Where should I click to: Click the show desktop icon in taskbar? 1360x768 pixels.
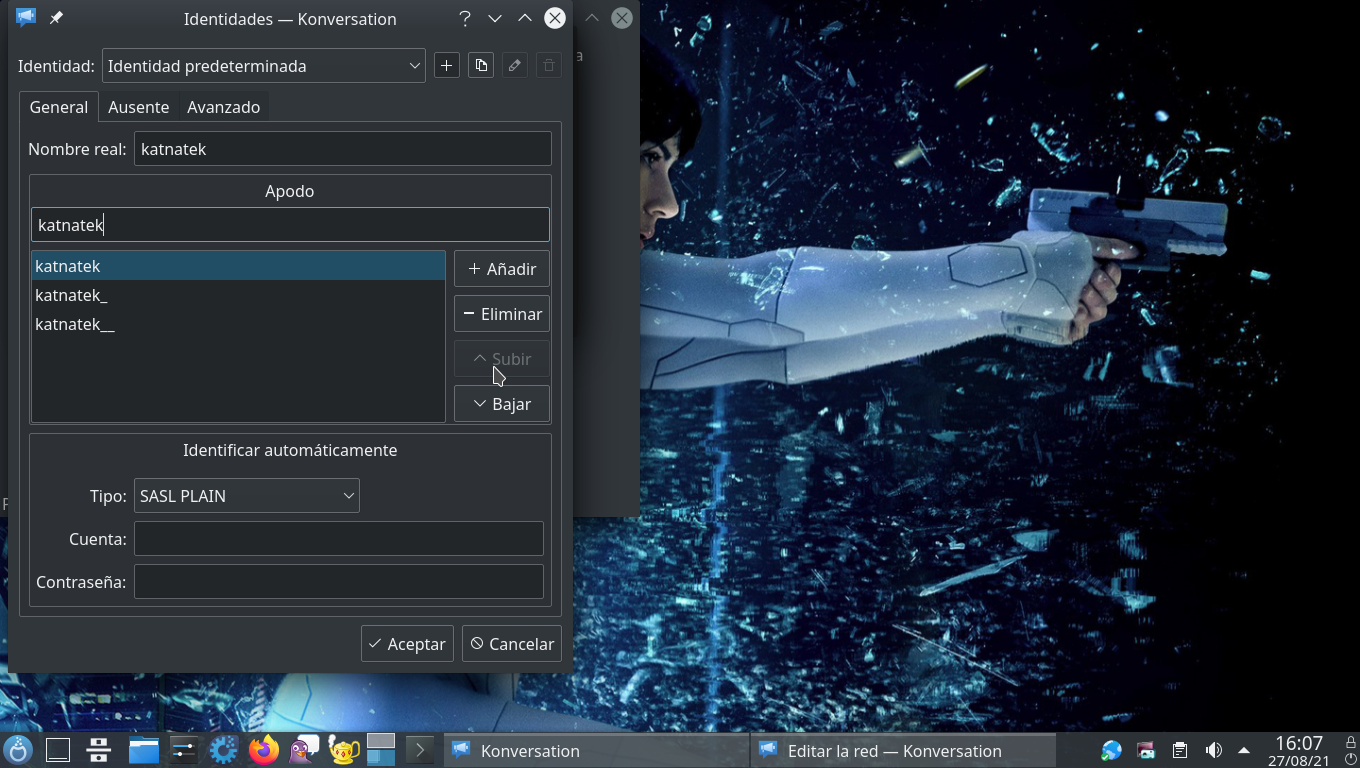click(x=58, y=749)
